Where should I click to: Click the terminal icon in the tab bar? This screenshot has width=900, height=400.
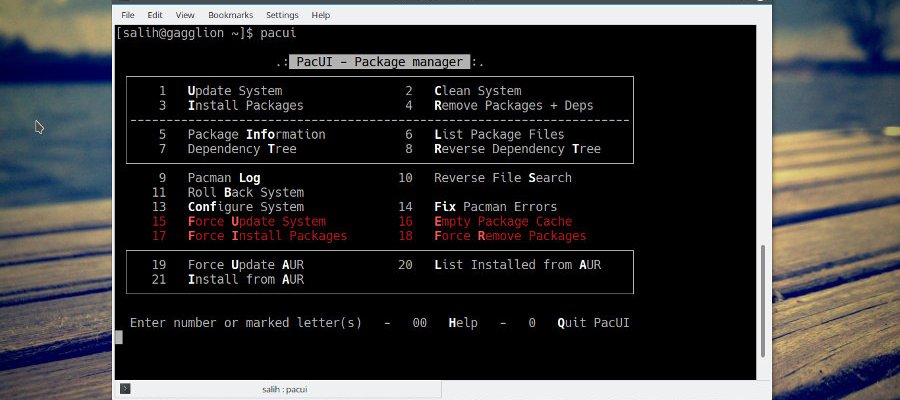pos(125,389)
